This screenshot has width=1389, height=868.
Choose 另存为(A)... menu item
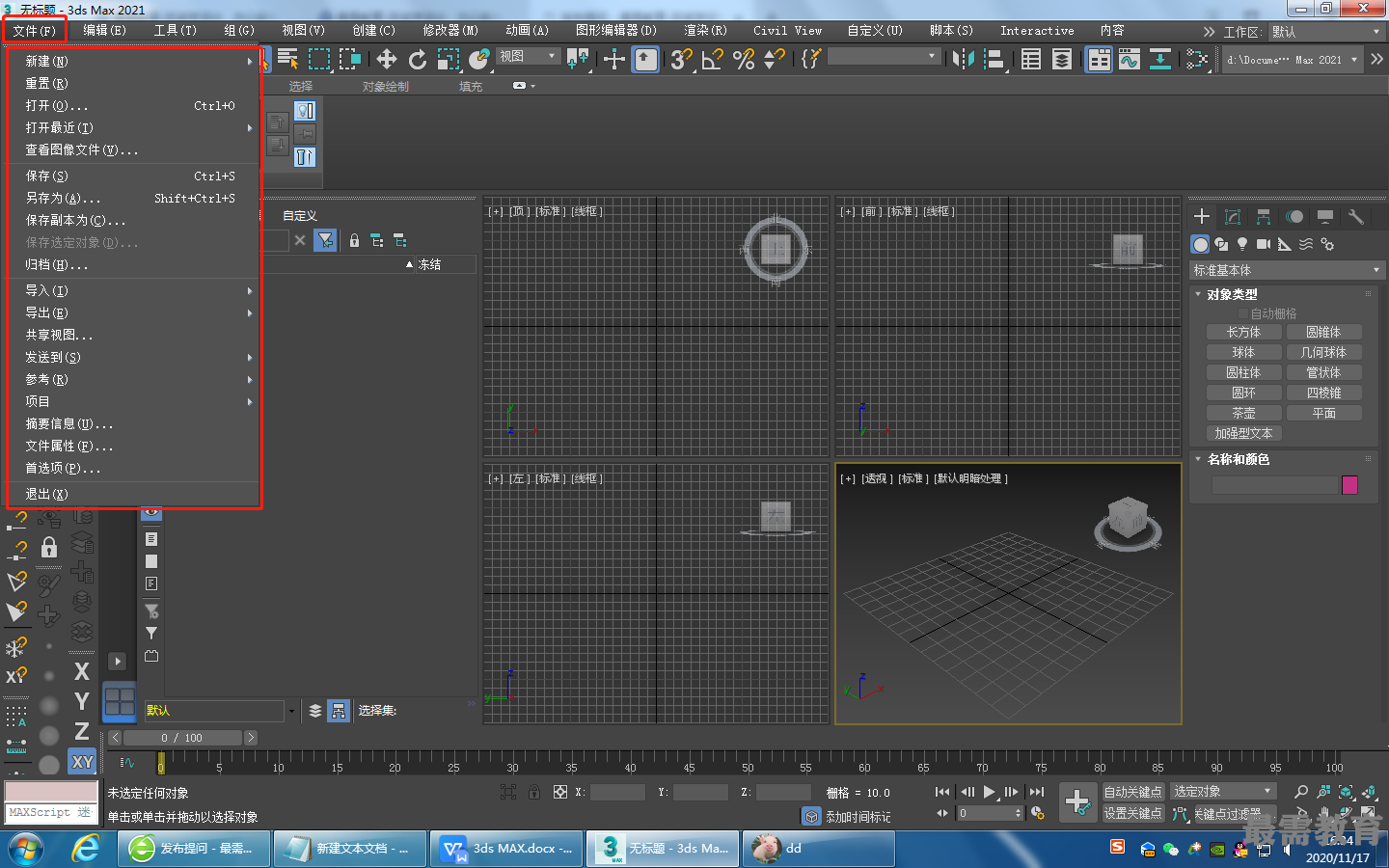(133, 198)
